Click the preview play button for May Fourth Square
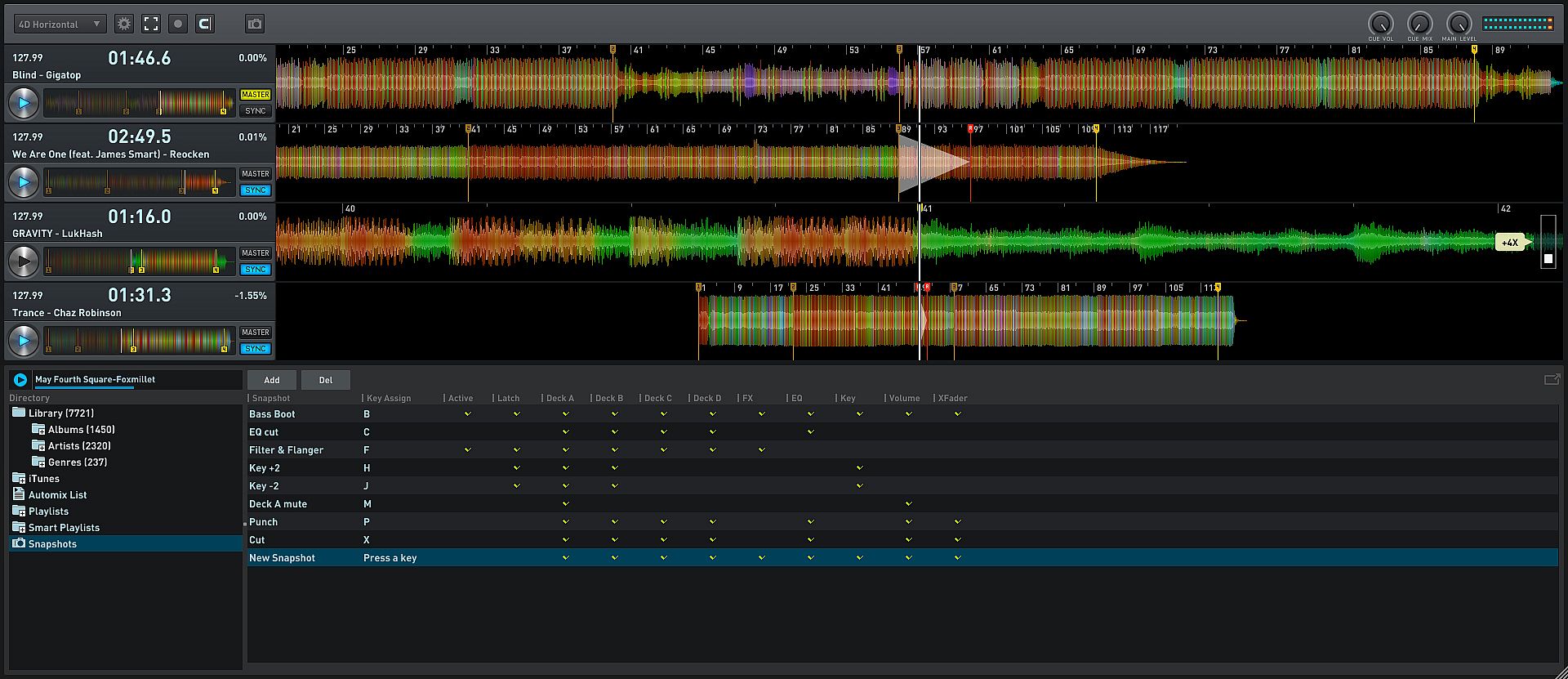This screenshot has height=679, width=1568. pos(20,380)
